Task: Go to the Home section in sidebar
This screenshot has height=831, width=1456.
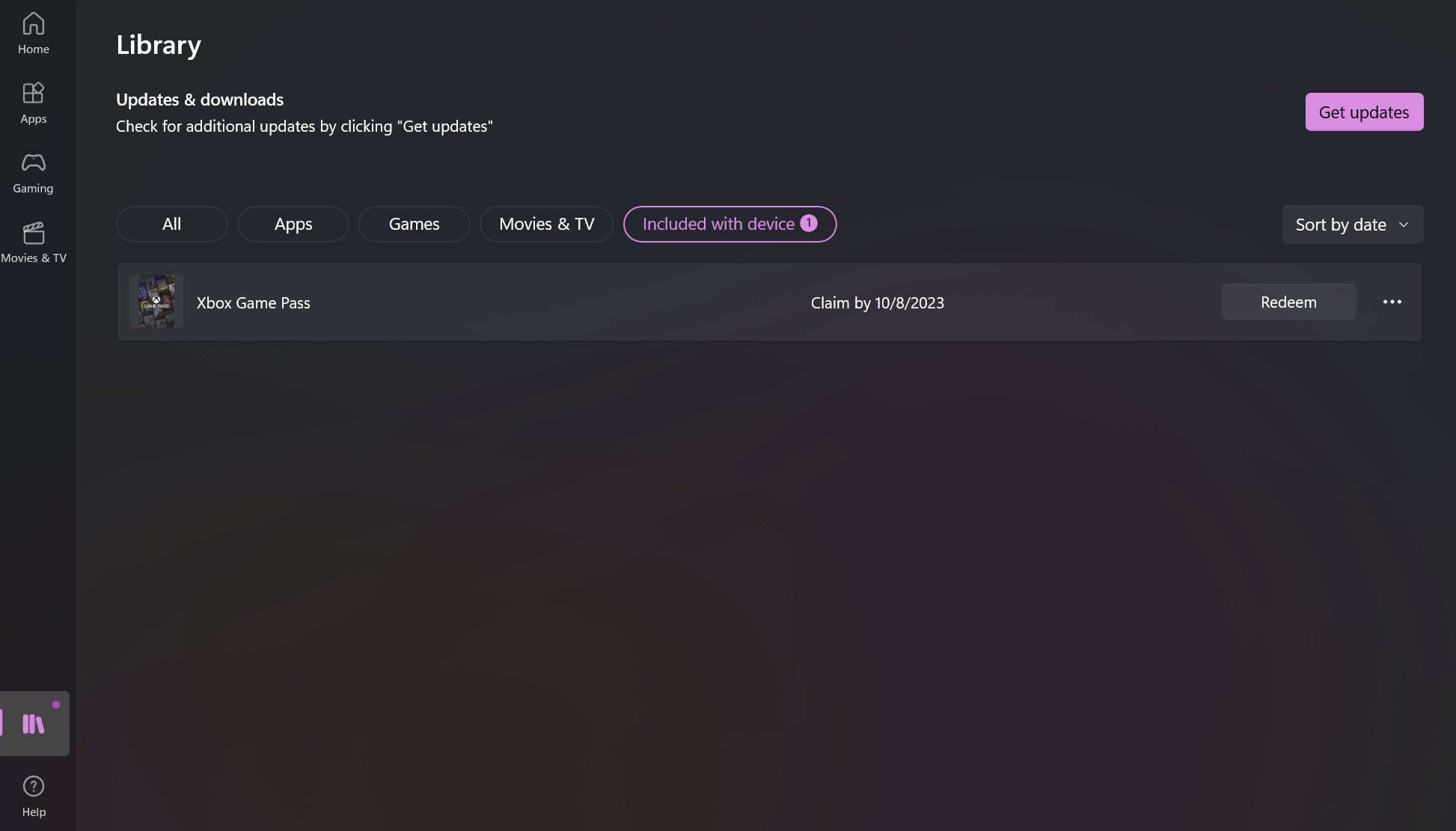Action: 34,34
